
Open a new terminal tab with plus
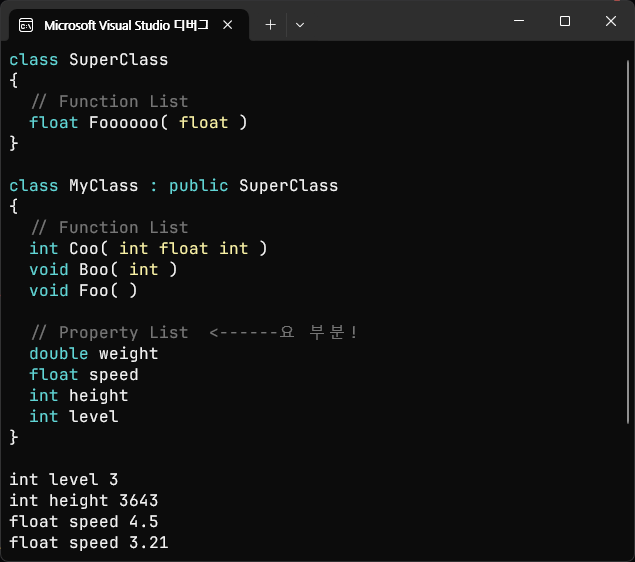tap(271, 25)
